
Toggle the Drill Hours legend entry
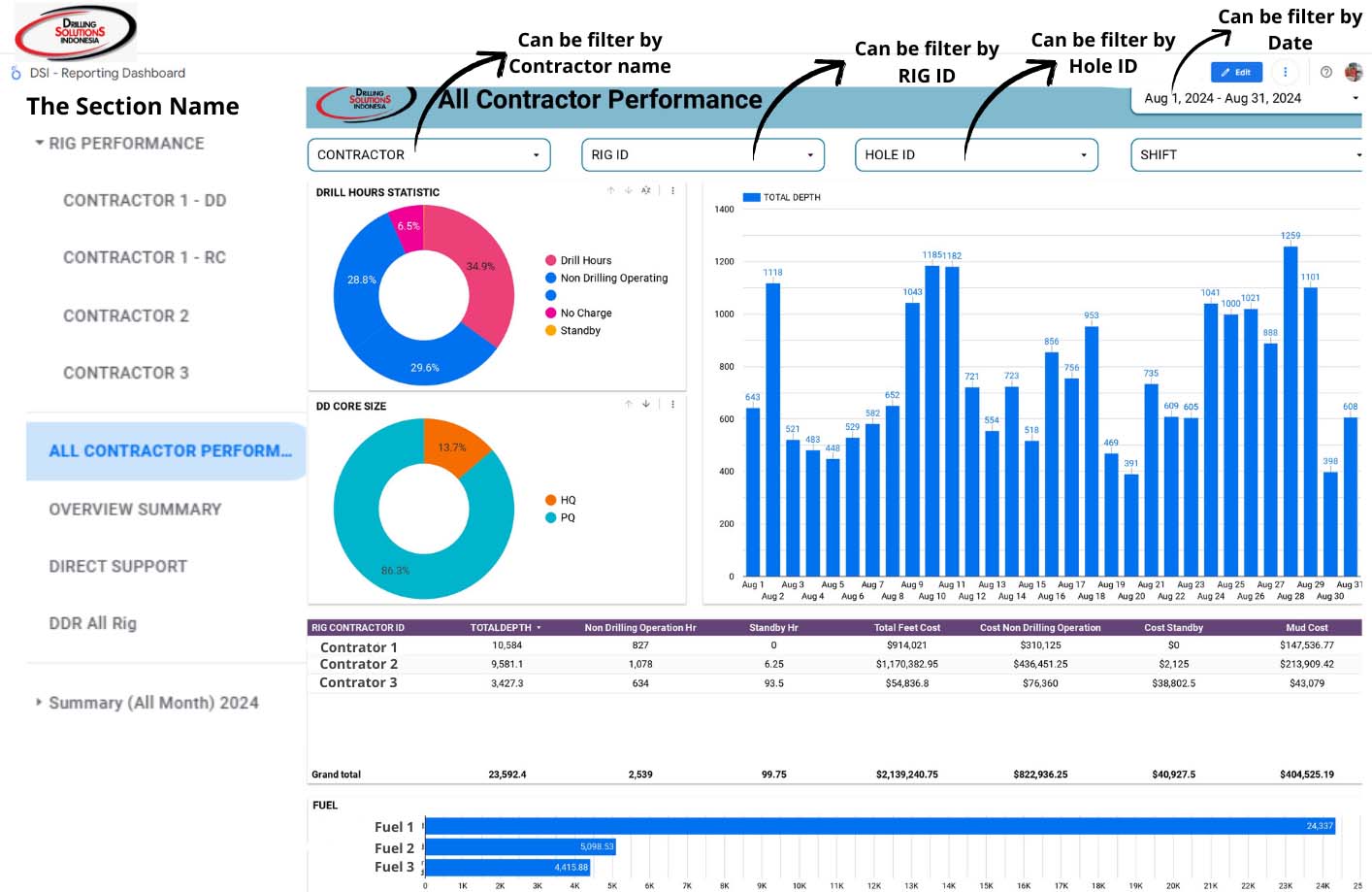585,261
